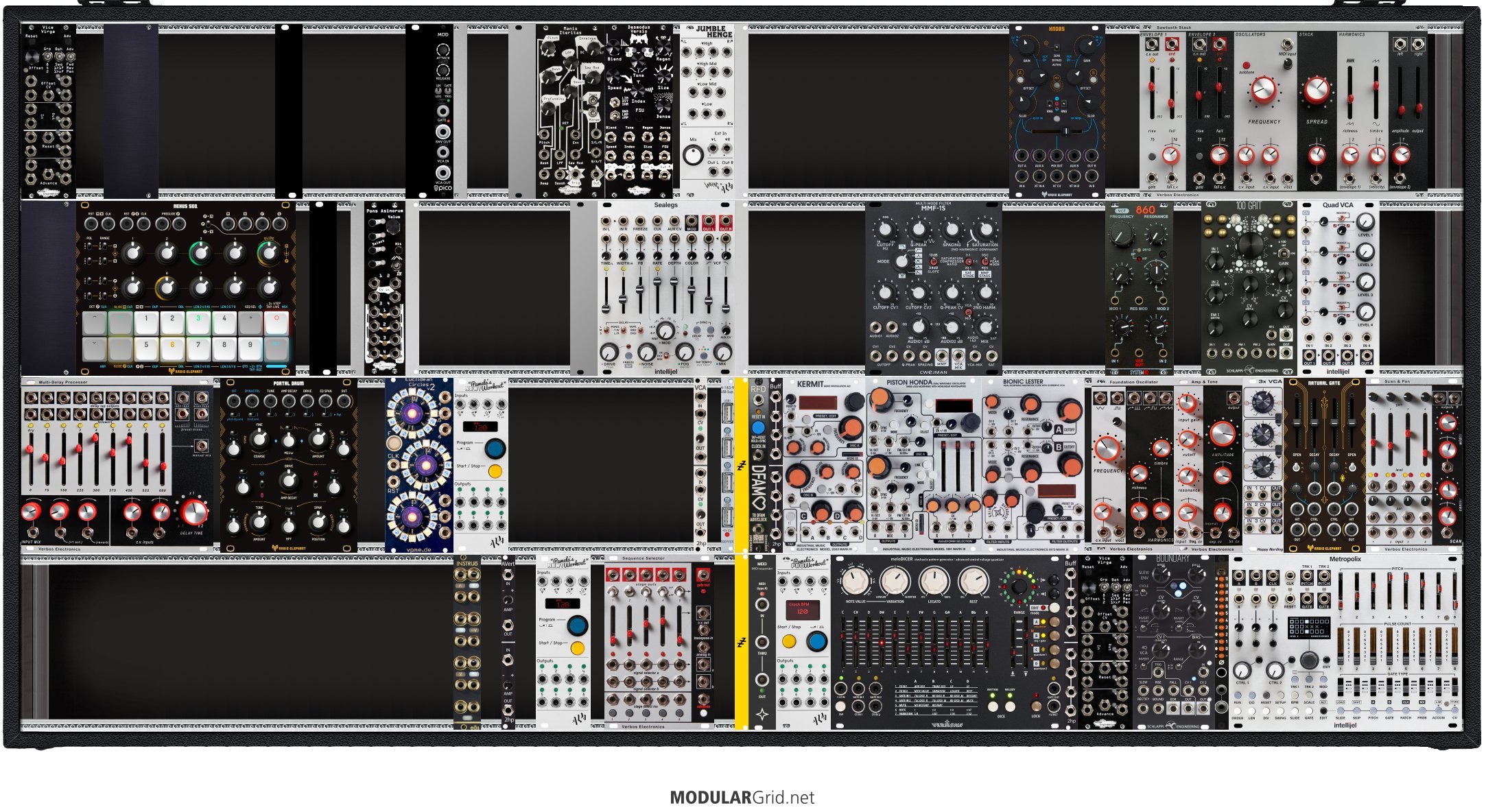Image resolution: width=1486 pixels, height=812 pixels.
Task: Select the Piston Honda oscillator module
Action: tap(924, 464)
